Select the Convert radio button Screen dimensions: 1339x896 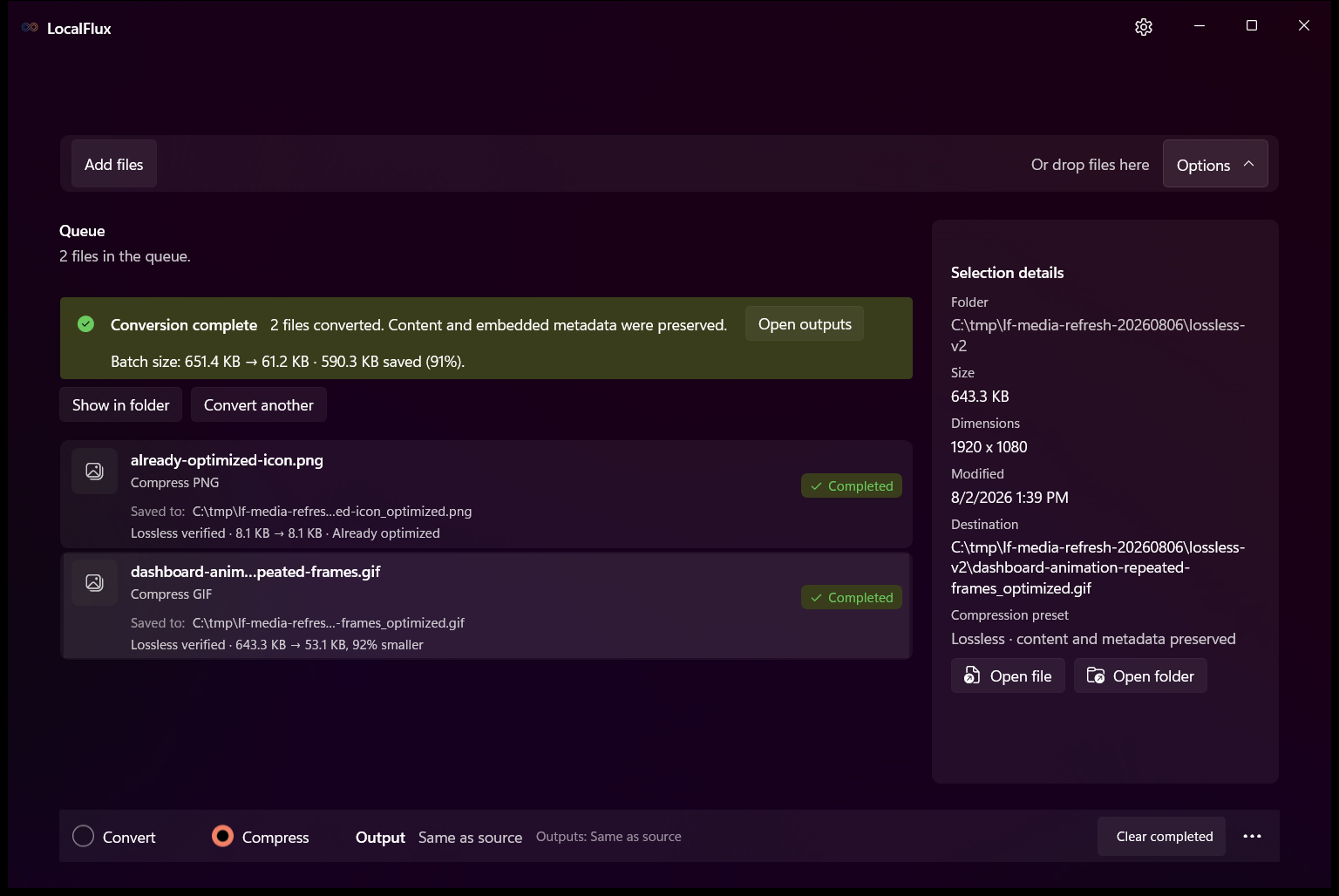coord(83,837)
